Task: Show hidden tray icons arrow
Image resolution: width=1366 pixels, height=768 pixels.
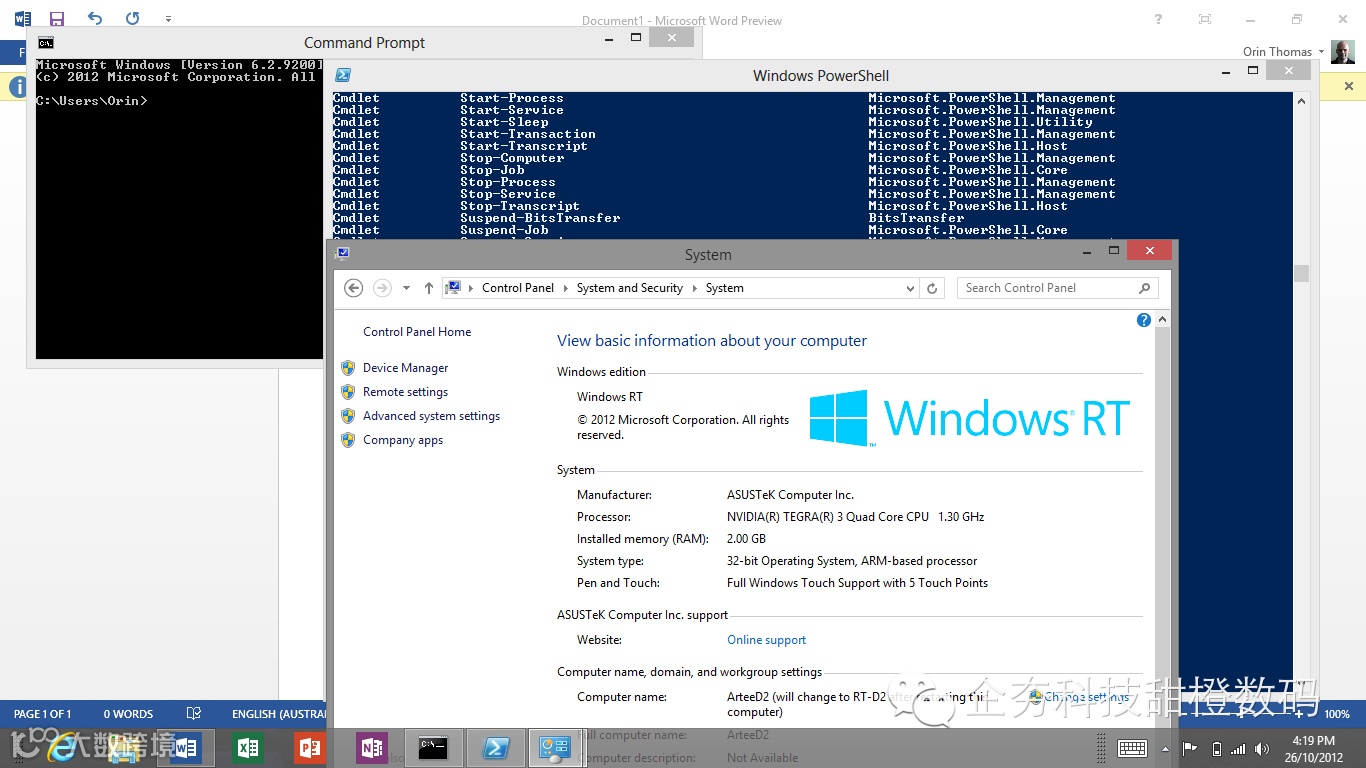Action: click(x=1165, y=748)
